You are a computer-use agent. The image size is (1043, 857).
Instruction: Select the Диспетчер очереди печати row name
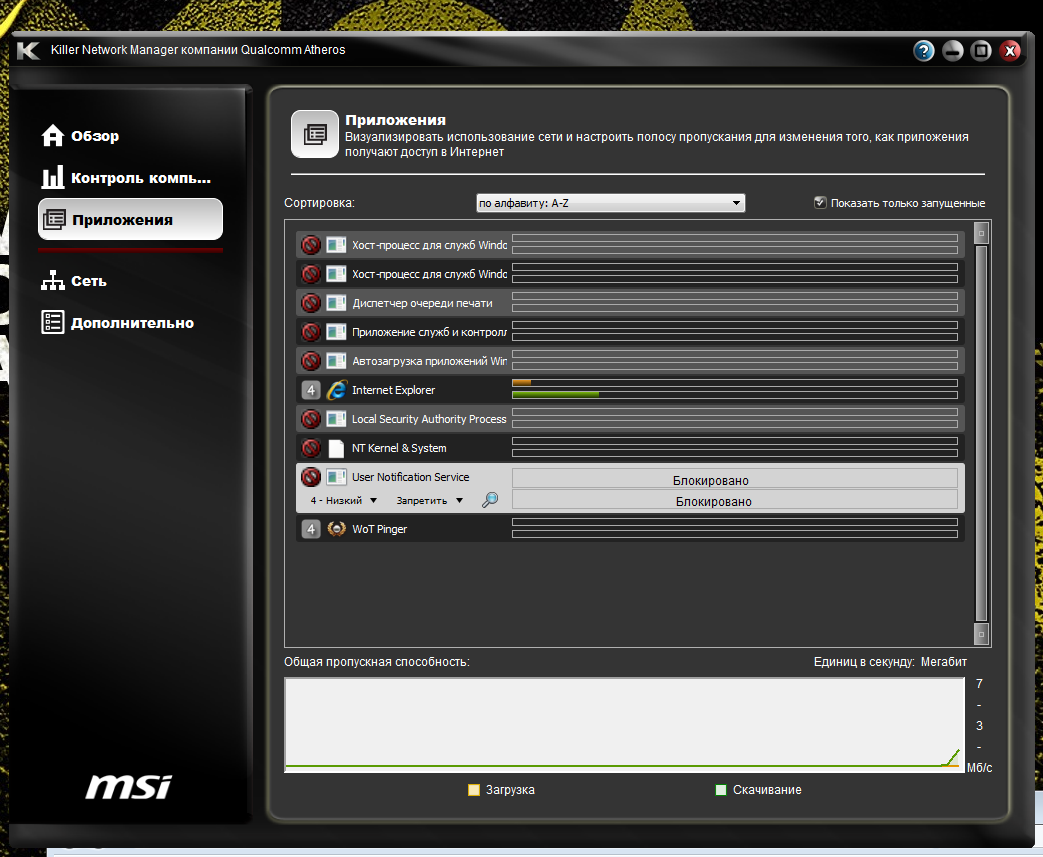coord(422,303)
